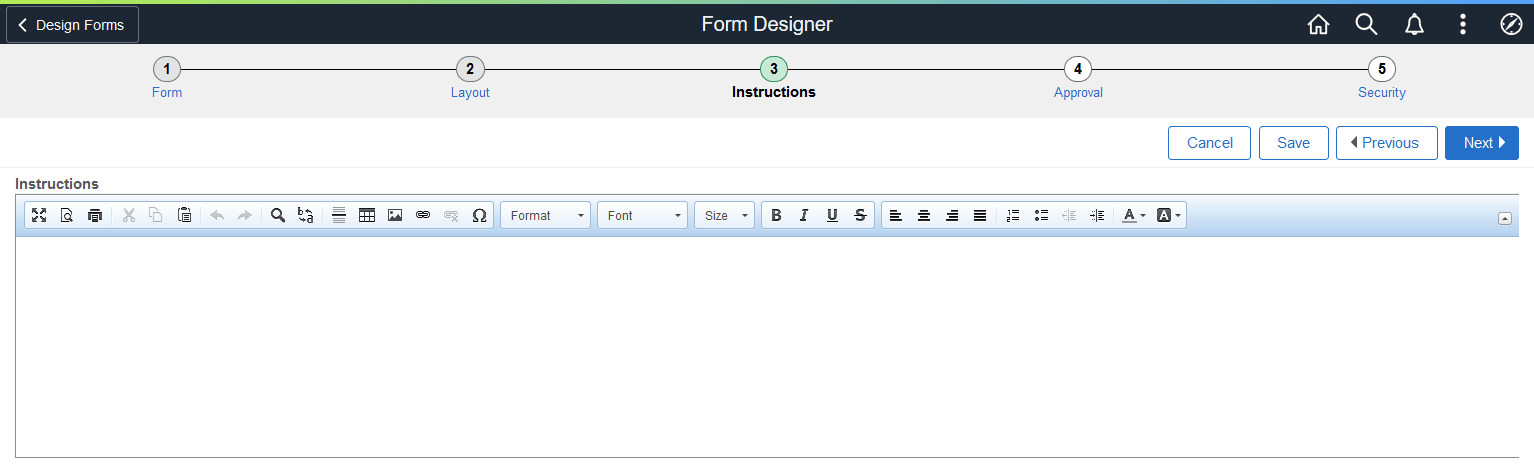Viewport: 1534px width, 474px height.
Task: Open the Font dropdown
Action: (643, 215)
